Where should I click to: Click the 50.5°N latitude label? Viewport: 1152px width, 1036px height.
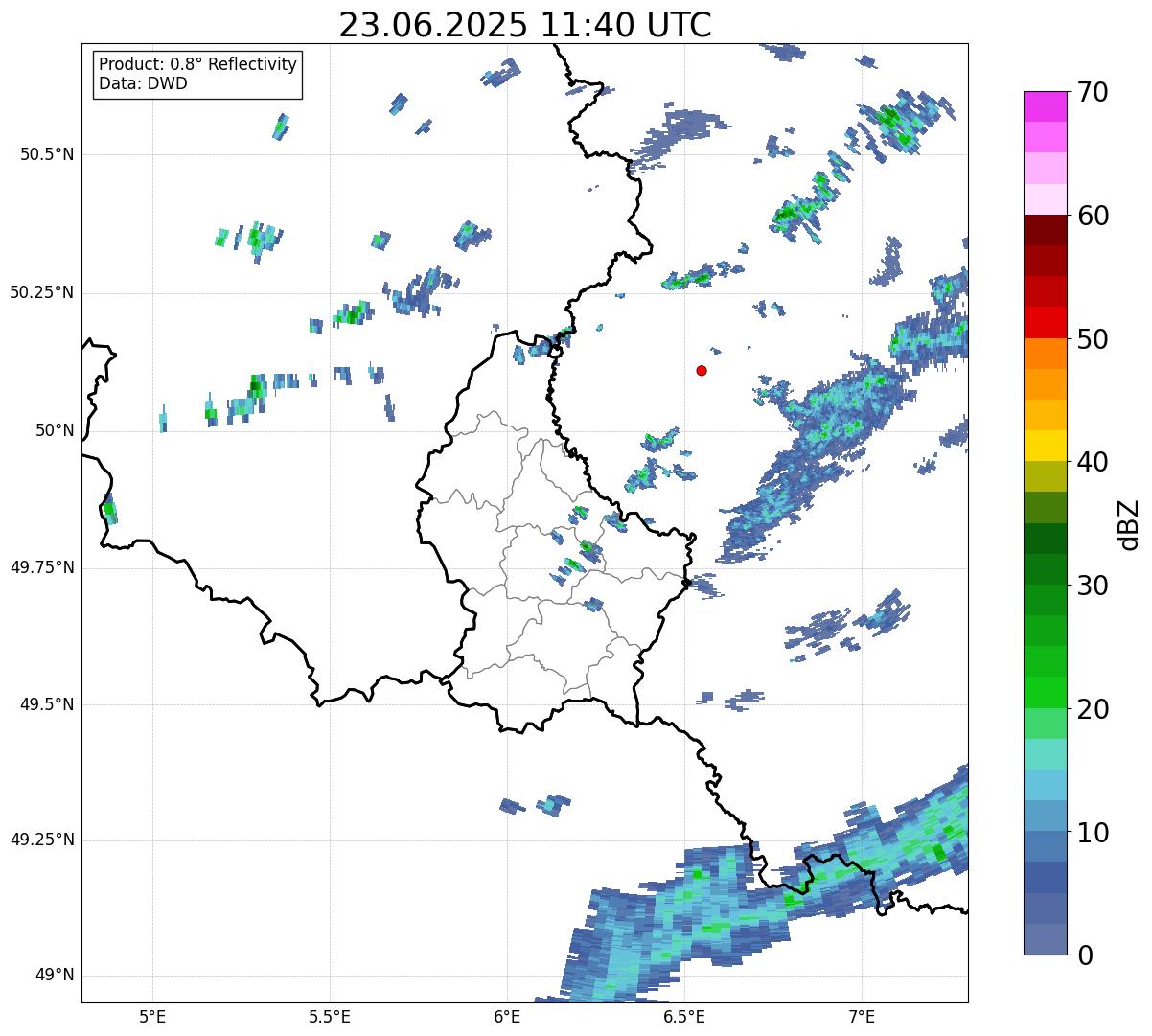[47, 154]
